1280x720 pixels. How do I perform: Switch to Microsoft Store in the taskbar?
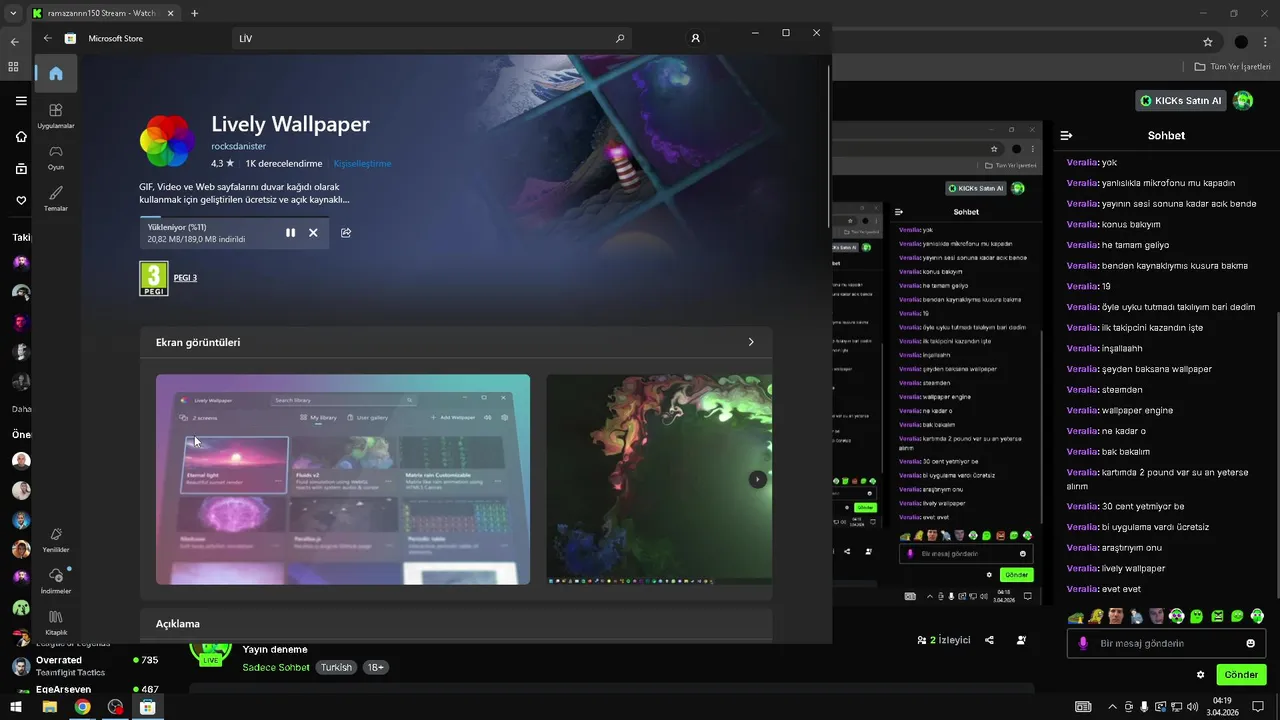[148, 707]
